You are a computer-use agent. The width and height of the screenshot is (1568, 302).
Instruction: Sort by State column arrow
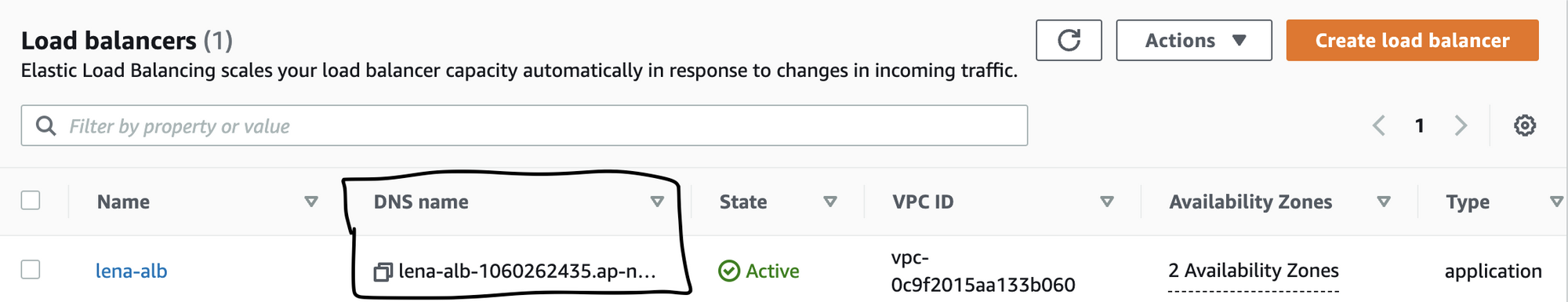pyautogui.click(x=830, y=202)
